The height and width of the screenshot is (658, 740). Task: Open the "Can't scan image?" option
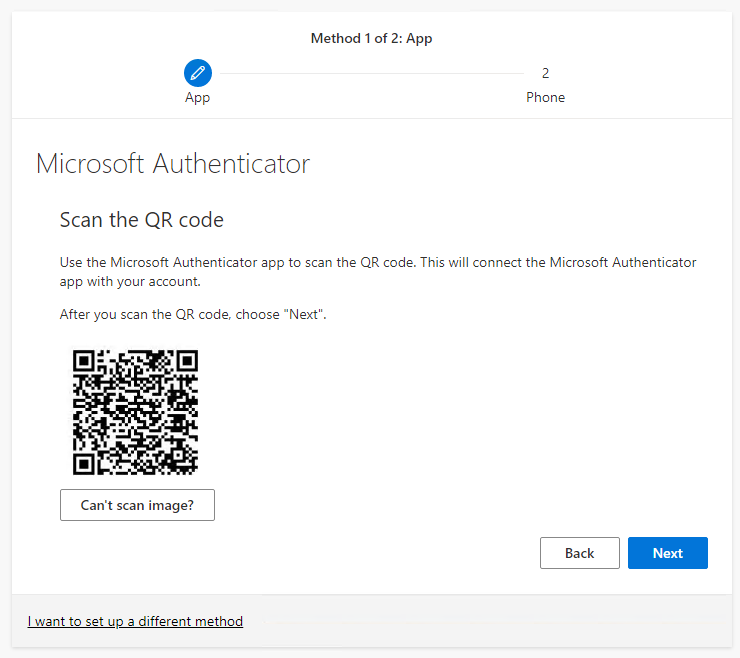pos(137,505)
